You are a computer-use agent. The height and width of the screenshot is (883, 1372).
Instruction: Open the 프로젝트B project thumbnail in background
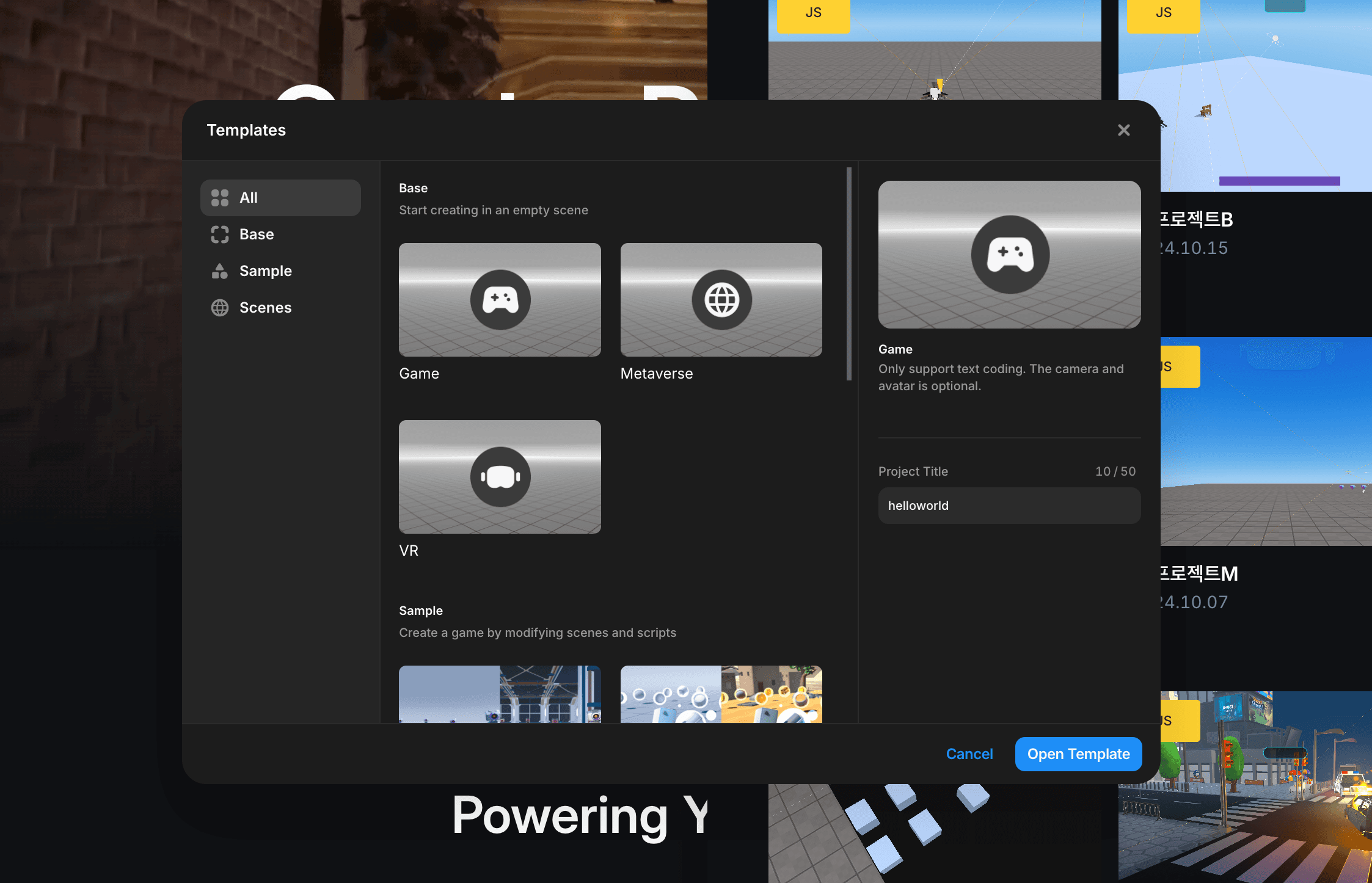[1266, 96]
